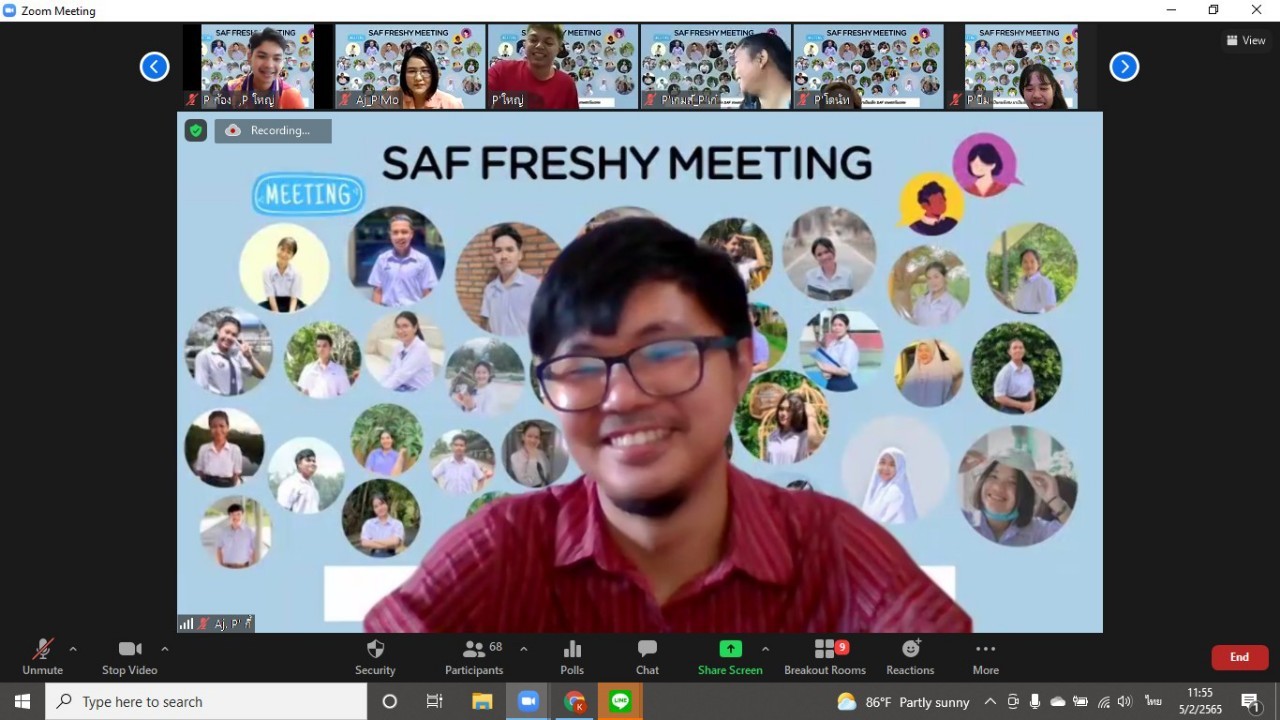Open the Security shield options
The width and height of the screenshot is (1280, 720).
375,656
